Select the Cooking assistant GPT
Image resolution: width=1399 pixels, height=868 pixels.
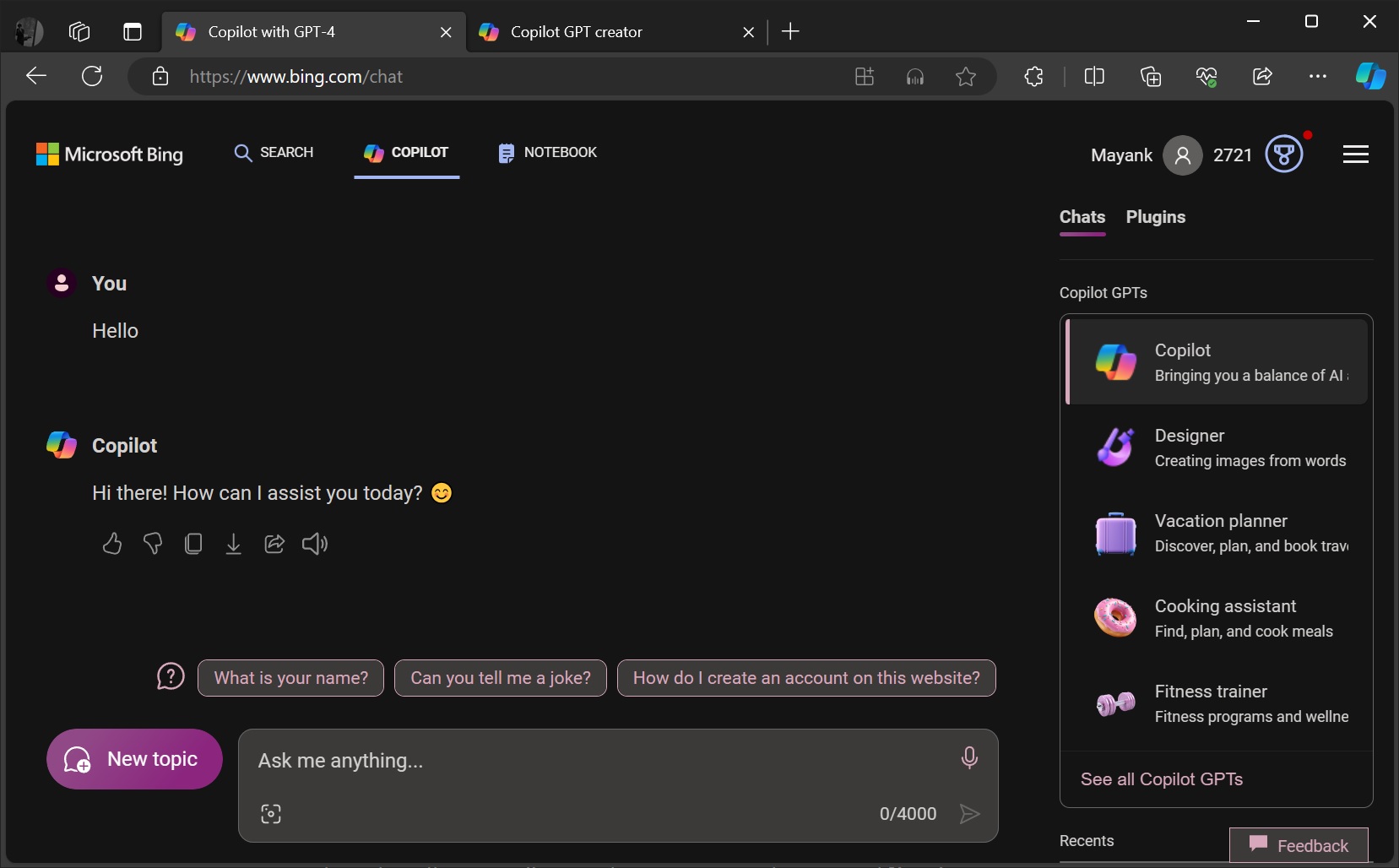(1217, 618)
